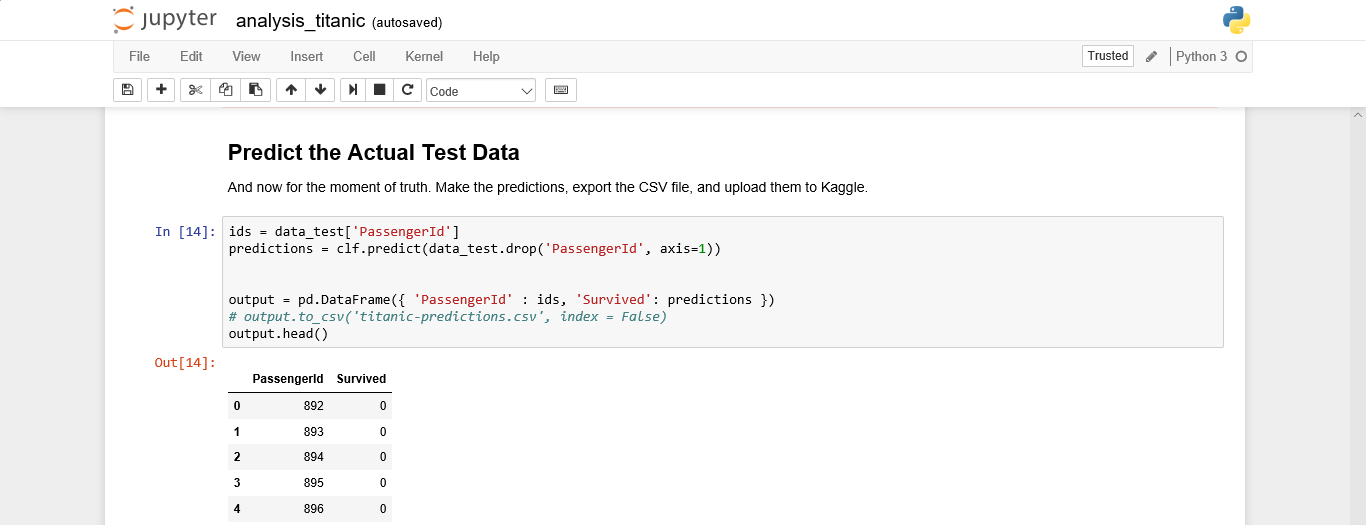The width and height of the screenshot is (1366, 525).
Task: Open the Kernel menu
Action: point(424,56)
